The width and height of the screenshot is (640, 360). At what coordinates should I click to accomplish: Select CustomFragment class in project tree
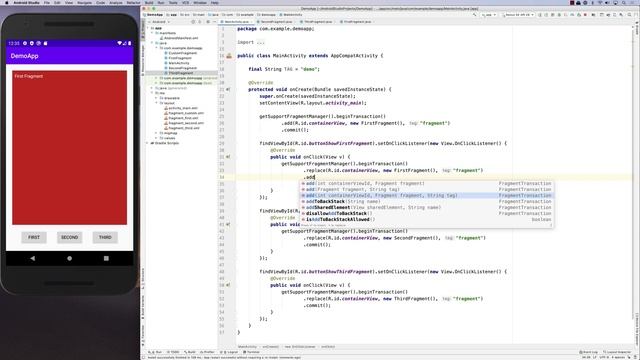(182, 53)
